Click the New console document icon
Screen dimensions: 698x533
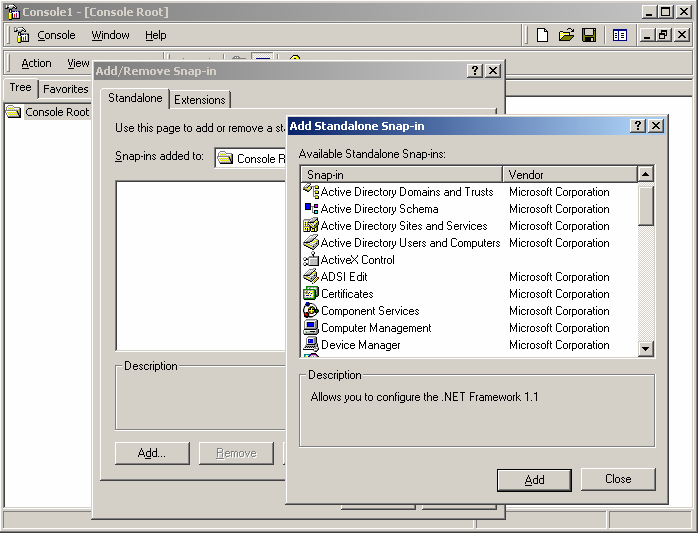(542, 35)
